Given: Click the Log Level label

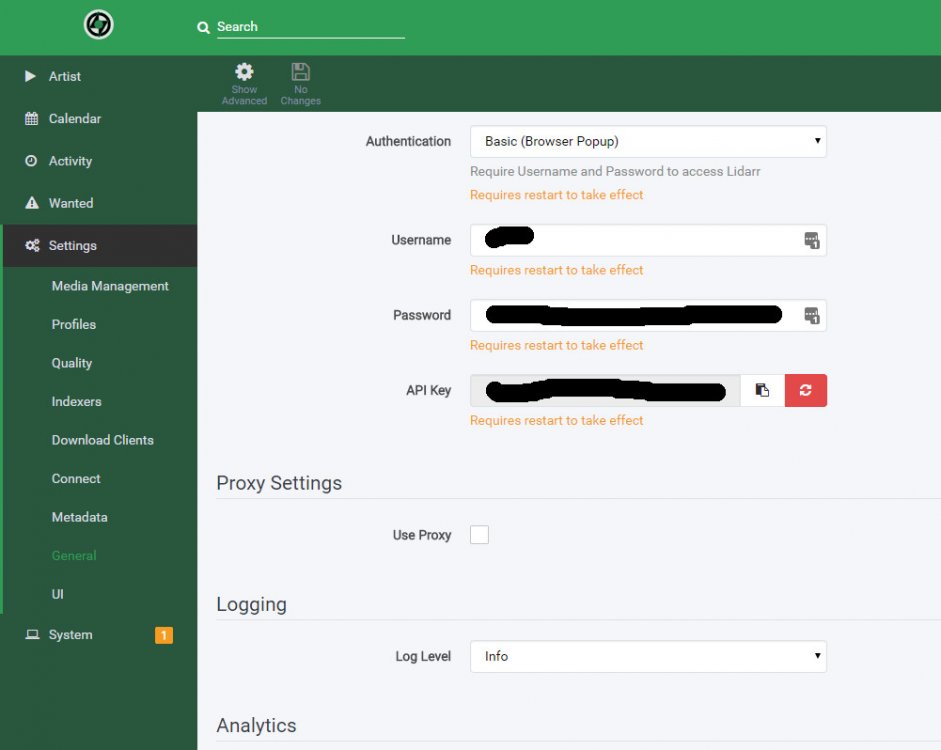Looking at the screenshot, I should point(423,656).
